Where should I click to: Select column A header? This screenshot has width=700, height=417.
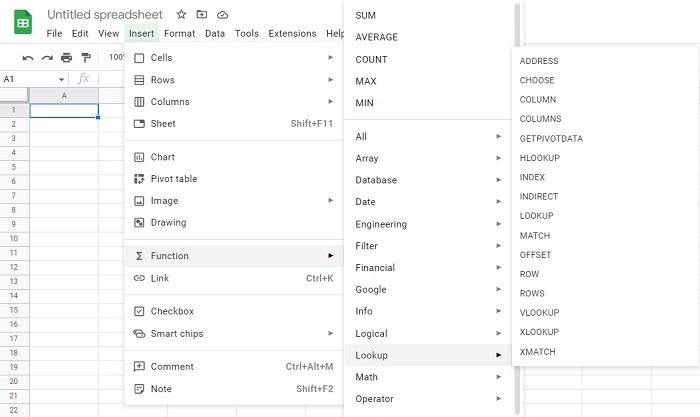tap(64, 96)
